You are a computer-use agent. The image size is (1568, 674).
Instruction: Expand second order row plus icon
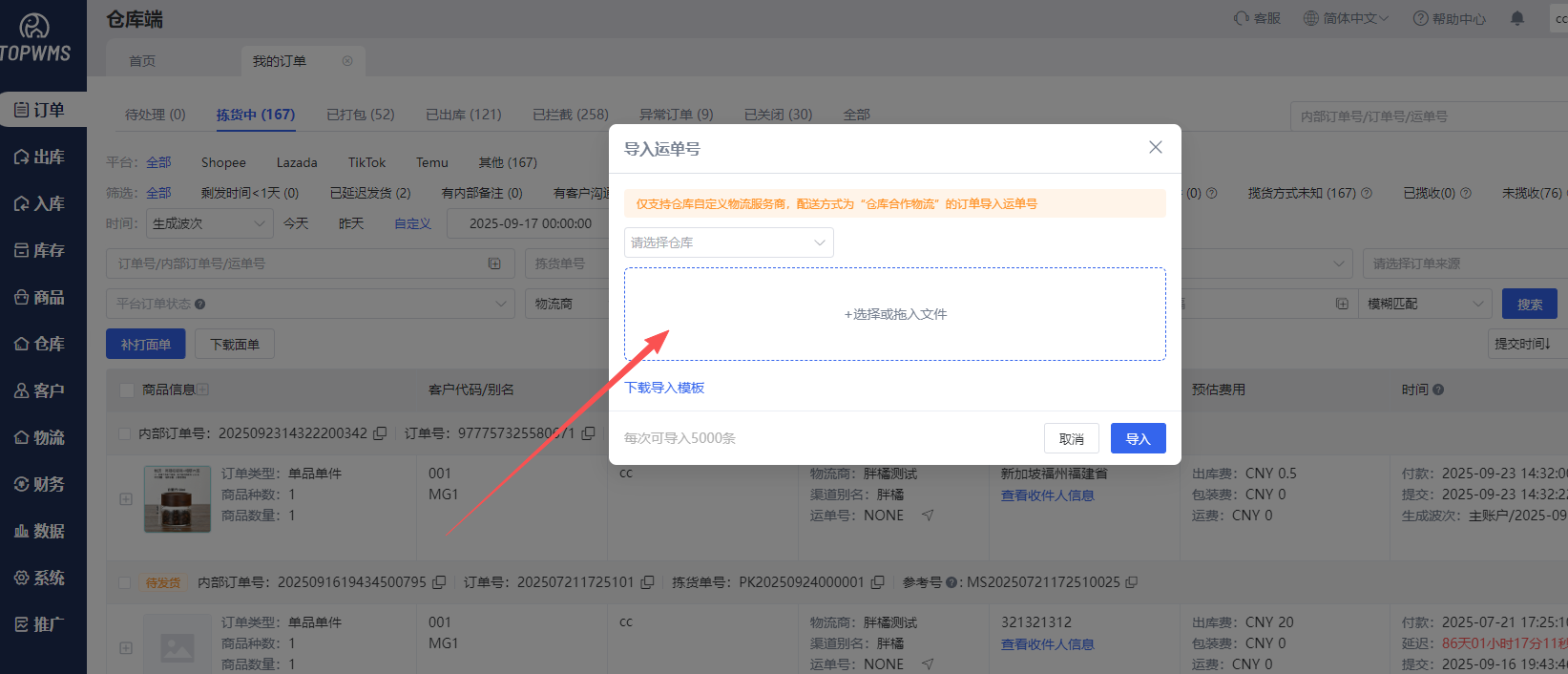pos(126,648)
